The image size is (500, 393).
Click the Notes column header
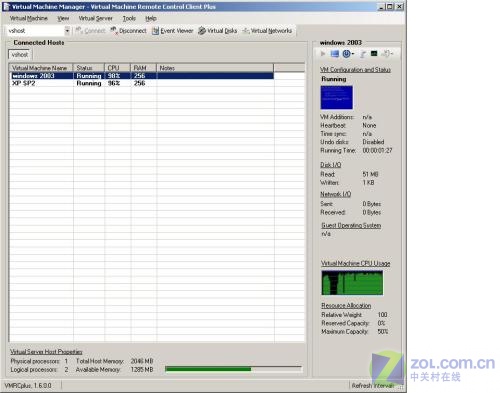[x=215, y=68]
